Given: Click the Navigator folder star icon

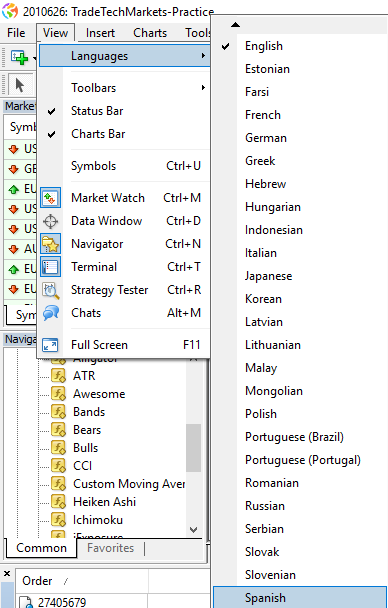Looking at the screenshot, I should tap(50, 244).
